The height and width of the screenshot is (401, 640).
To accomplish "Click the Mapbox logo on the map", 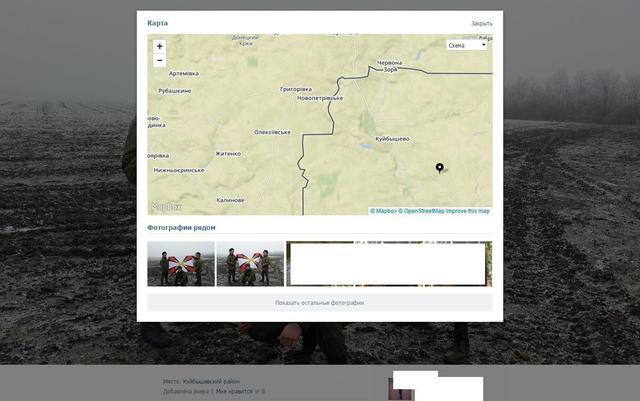I will [166, 207].
